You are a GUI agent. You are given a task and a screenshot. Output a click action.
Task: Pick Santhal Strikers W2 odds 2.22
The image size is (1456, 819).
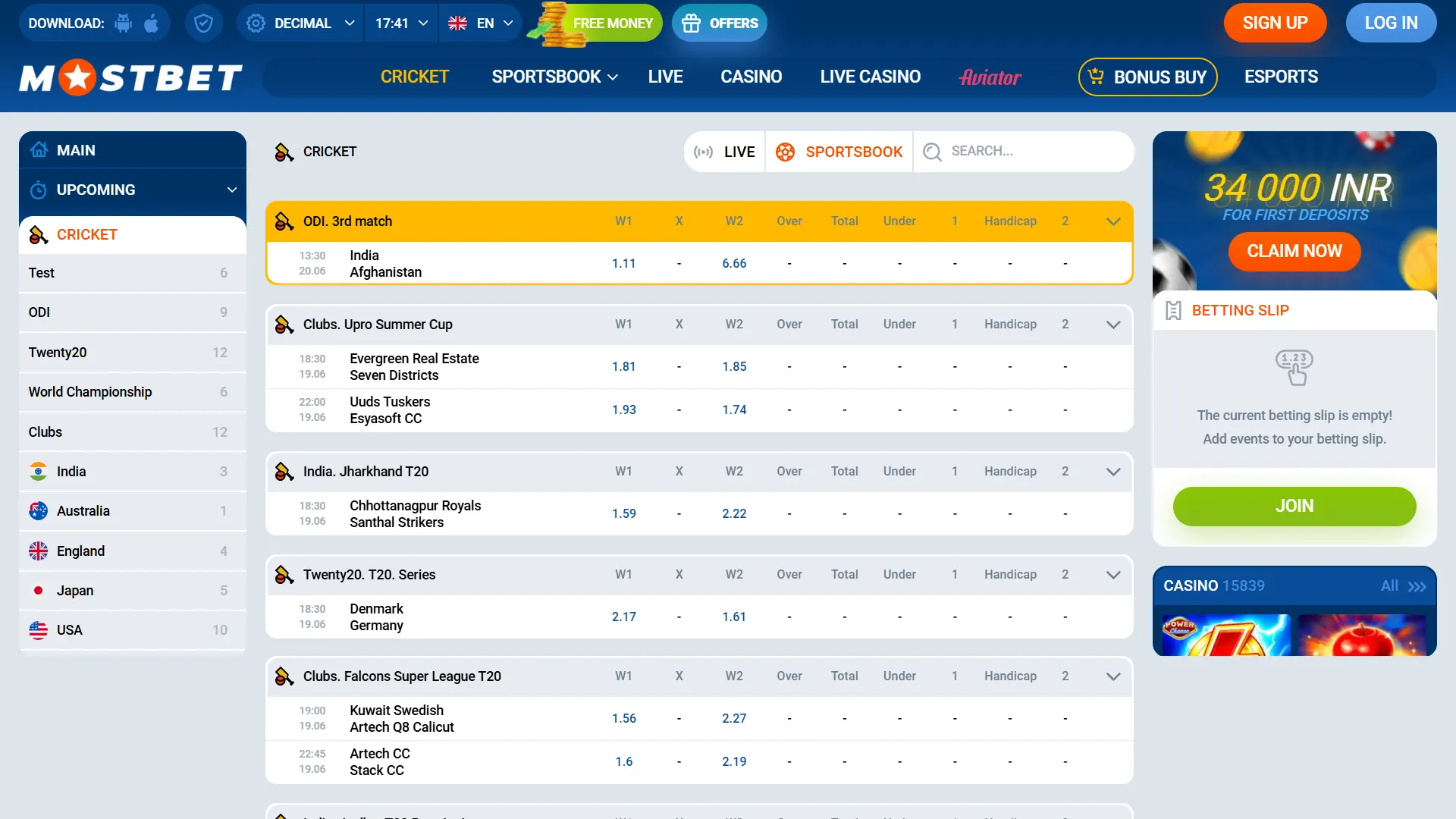(x=734, y=513)
